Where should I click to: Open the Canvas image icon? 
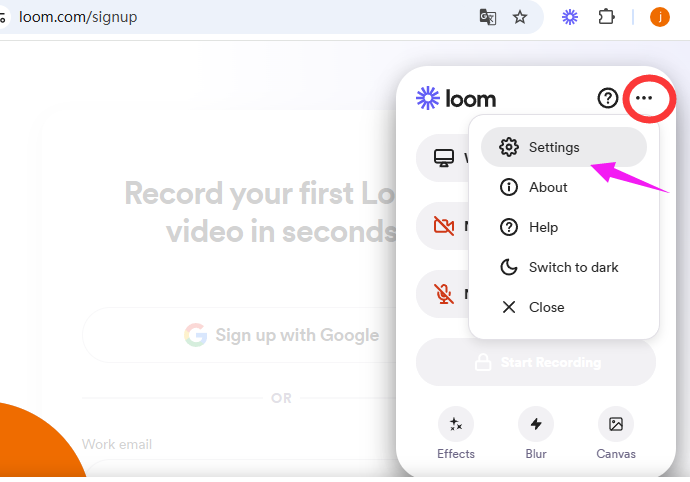pyautogui.click(x=616, y=425)
